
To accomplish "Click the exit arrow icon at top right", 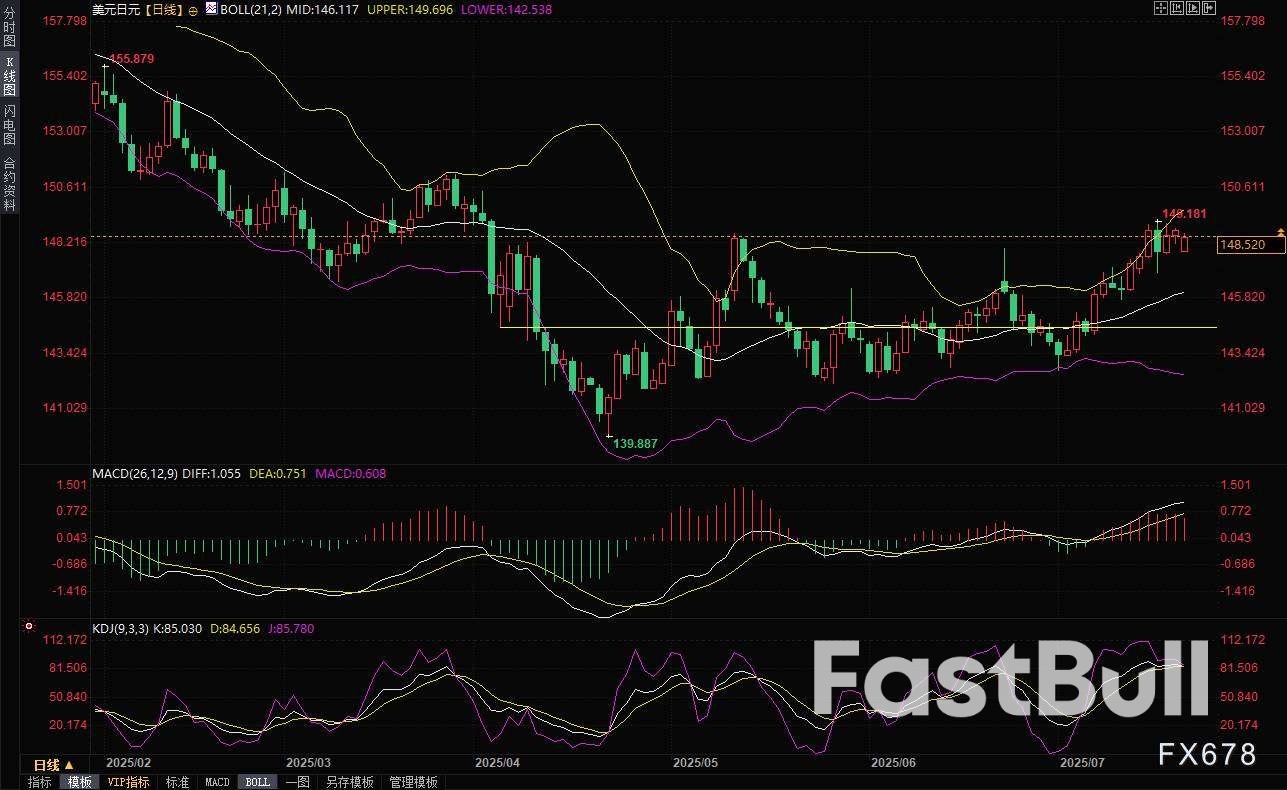I will click(x=1209, y=8).
